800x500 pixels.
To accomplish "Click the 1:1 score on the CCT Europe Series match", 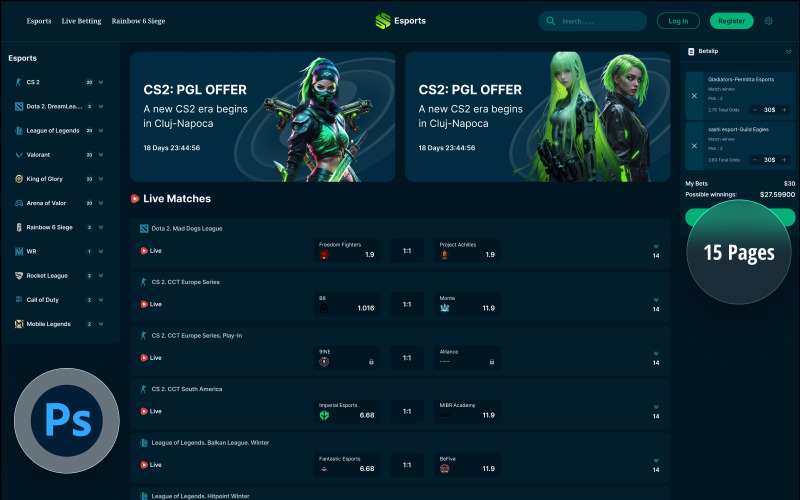I will tap(407, 304).
